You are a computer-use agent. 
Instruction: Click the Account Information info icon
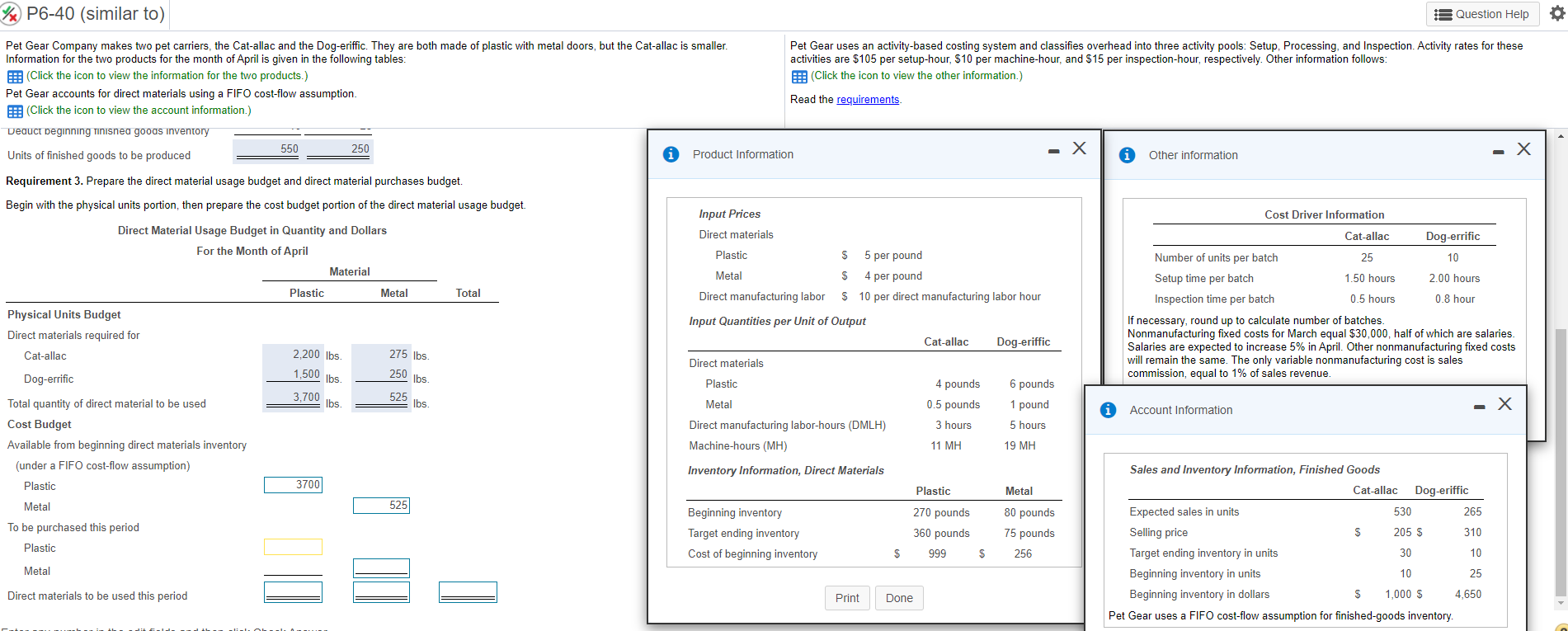point(1109,410)
